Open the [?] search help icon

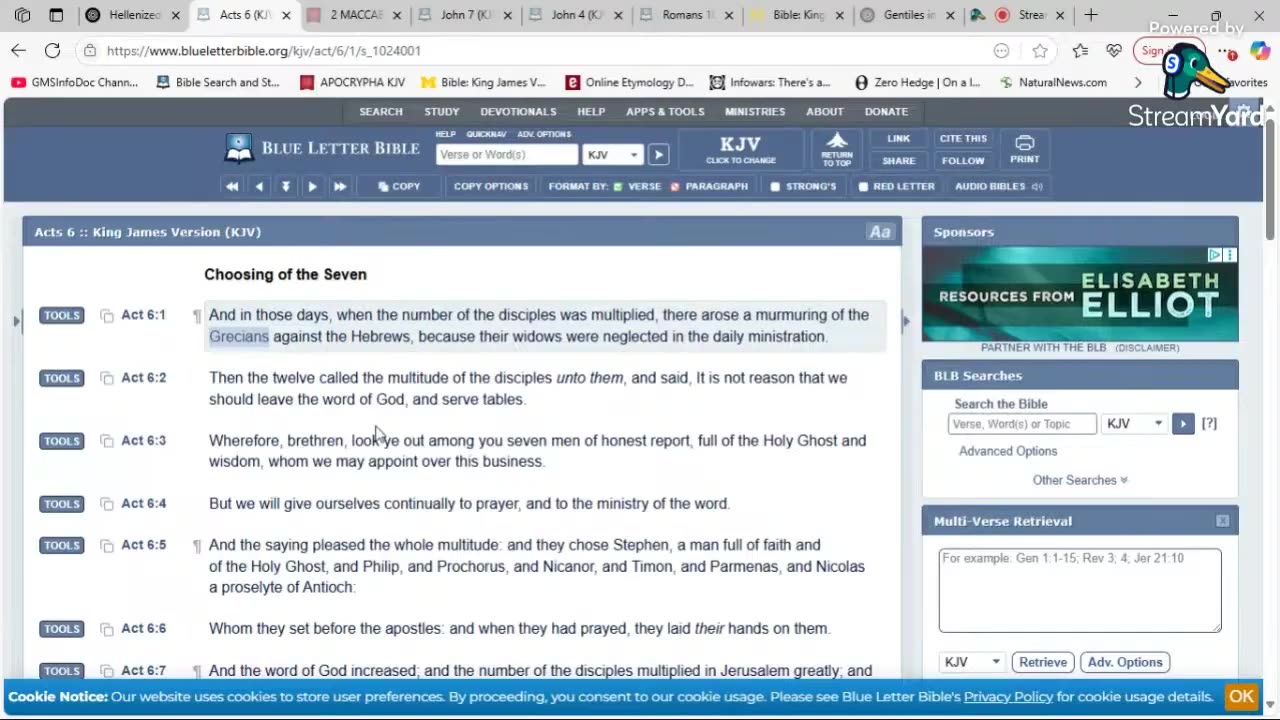(x=1209, y=424)
